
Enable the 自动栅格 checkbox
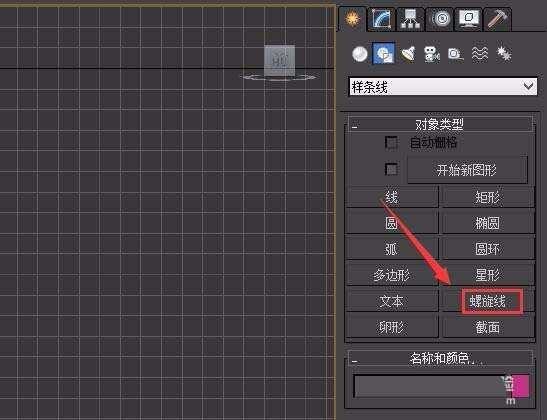(x=391, y=142)
